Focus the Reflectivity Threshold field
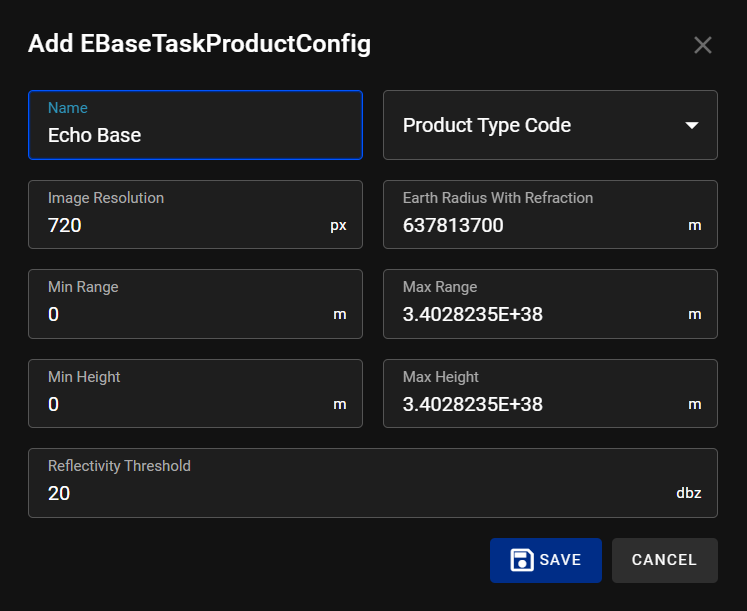The image size is (747, 611). point(350,493)
